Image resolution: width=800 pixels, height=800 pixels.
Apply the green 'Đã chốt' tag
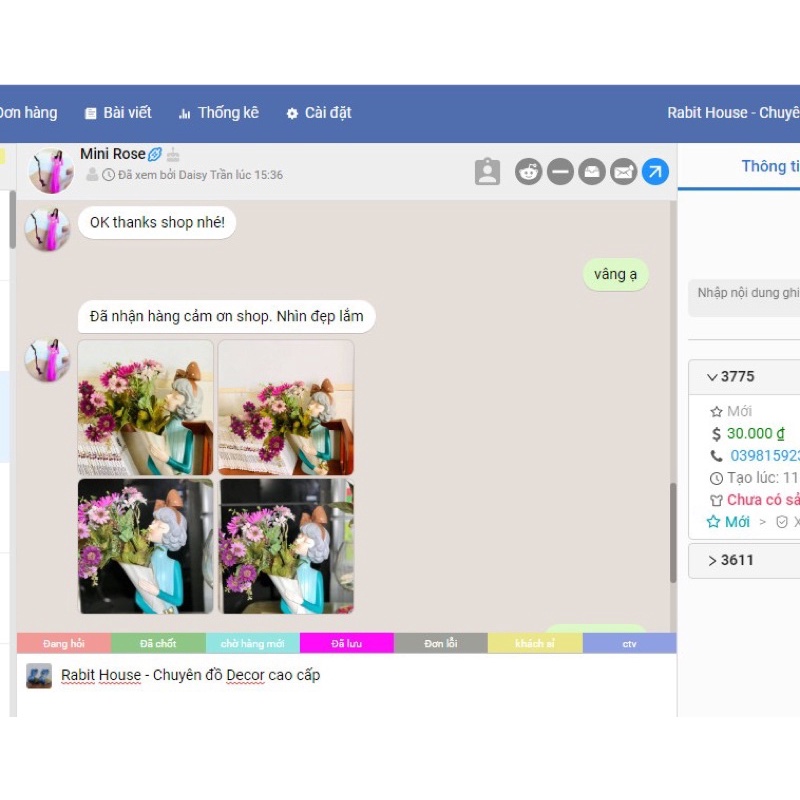[158, 644]
